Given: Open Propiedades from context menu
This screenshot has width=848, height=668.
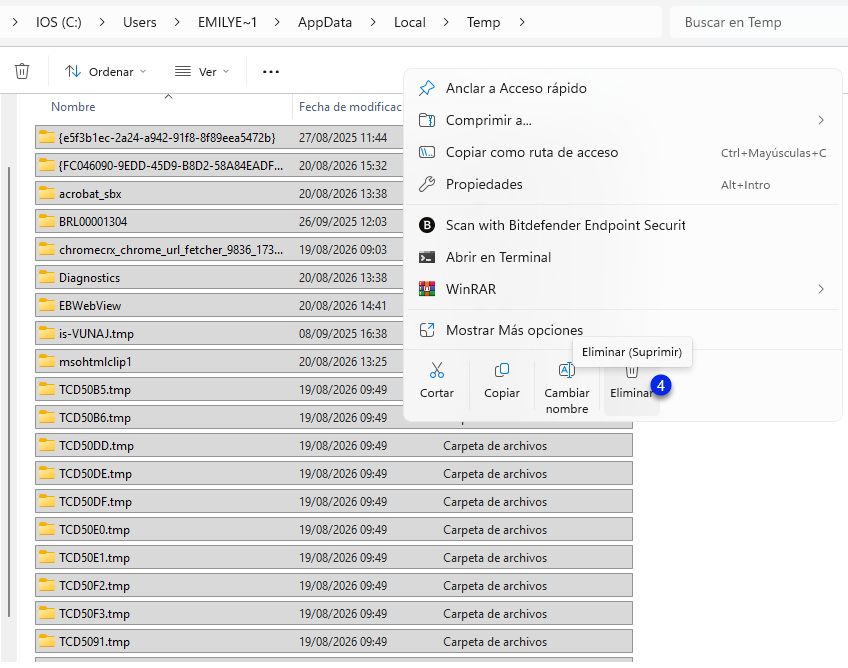Looking at the screenshot, I should 622,184.
